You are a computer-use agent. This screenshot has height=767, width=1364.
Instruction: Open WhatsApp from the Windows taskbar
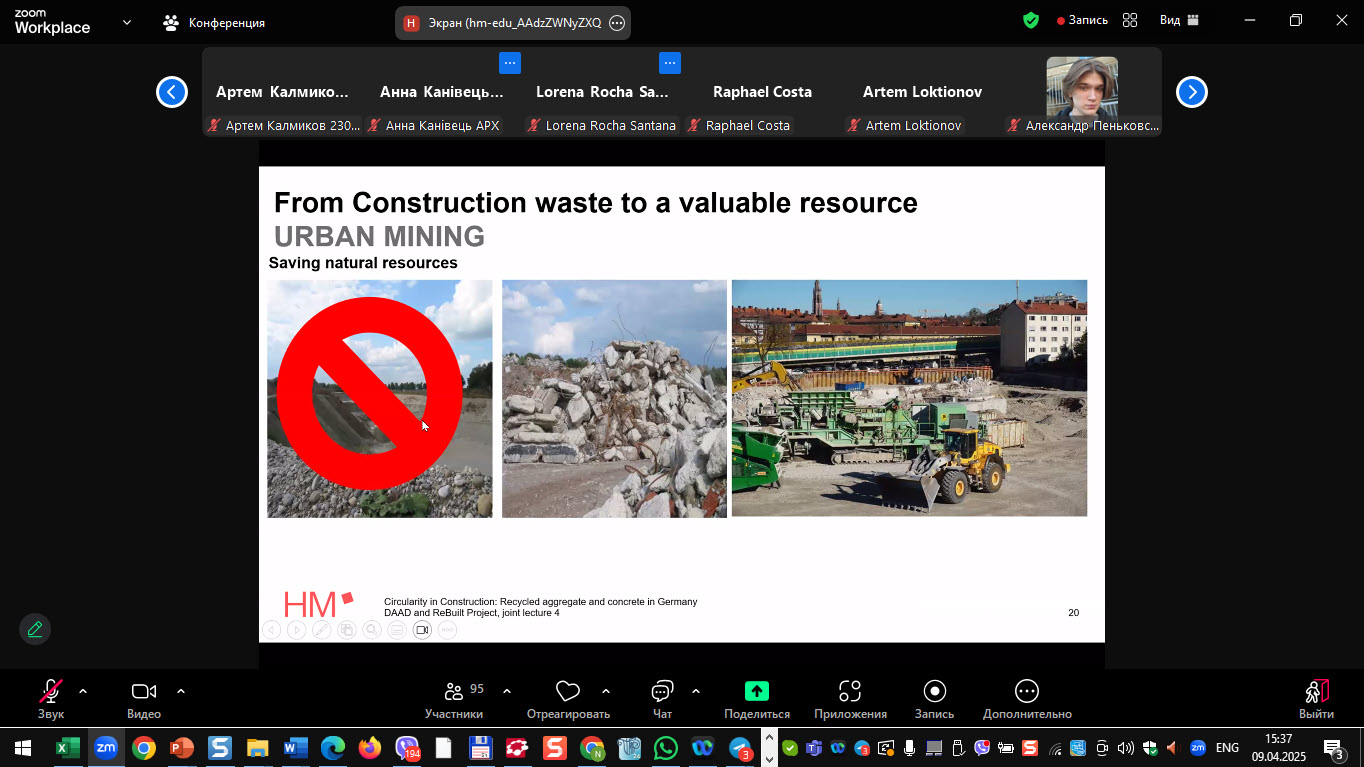click(665, 748)
